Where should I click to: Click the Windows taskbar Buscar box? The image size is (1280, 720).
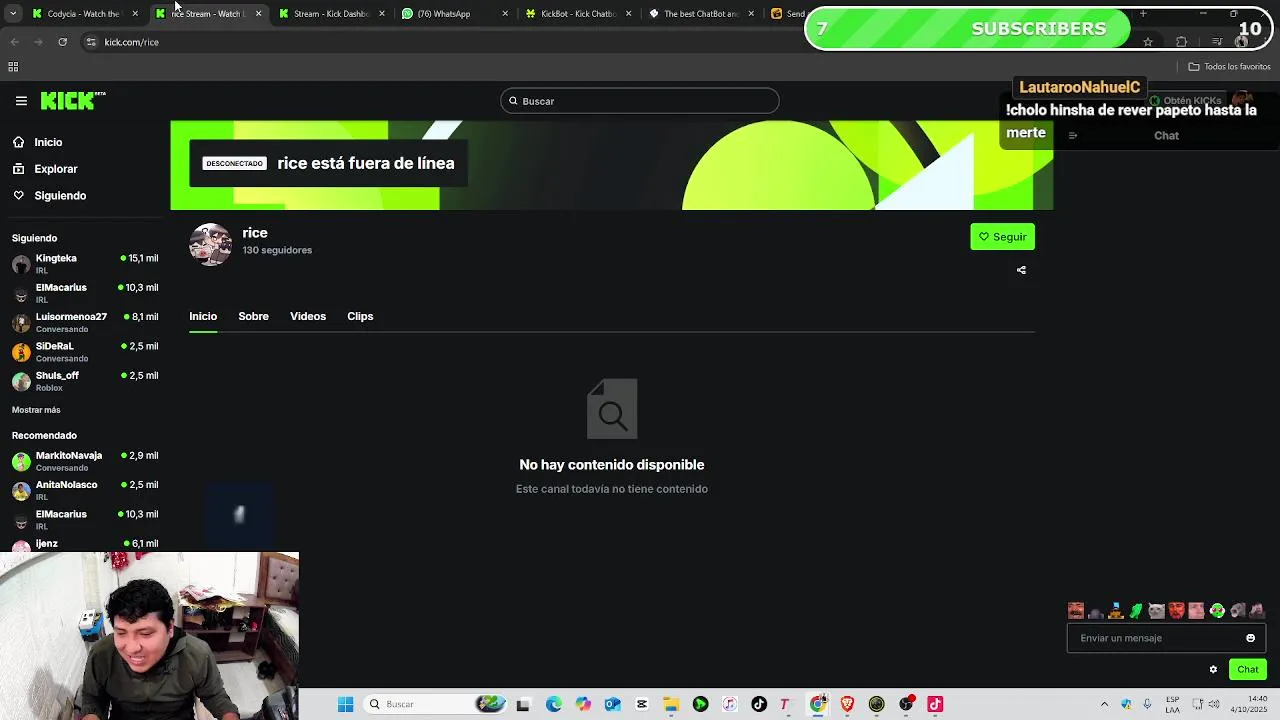[x=435, y=704]
